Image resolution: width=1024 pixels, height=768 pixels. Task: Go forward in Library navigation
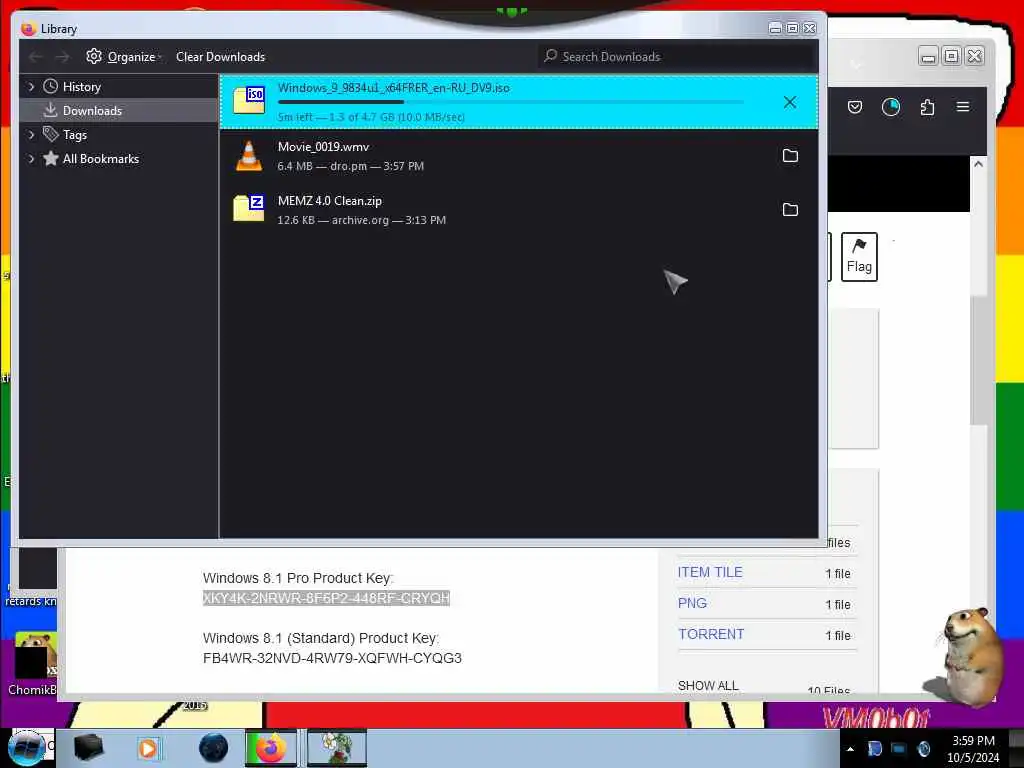62,57
